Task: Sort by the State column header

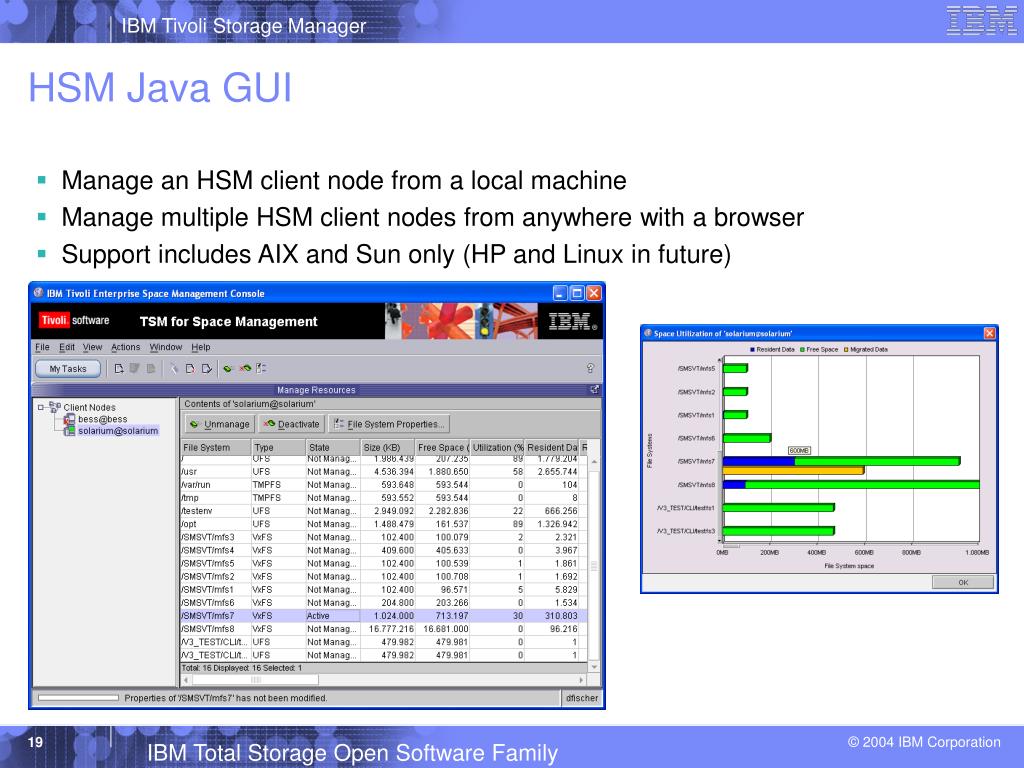Action: tap(332, 447)
